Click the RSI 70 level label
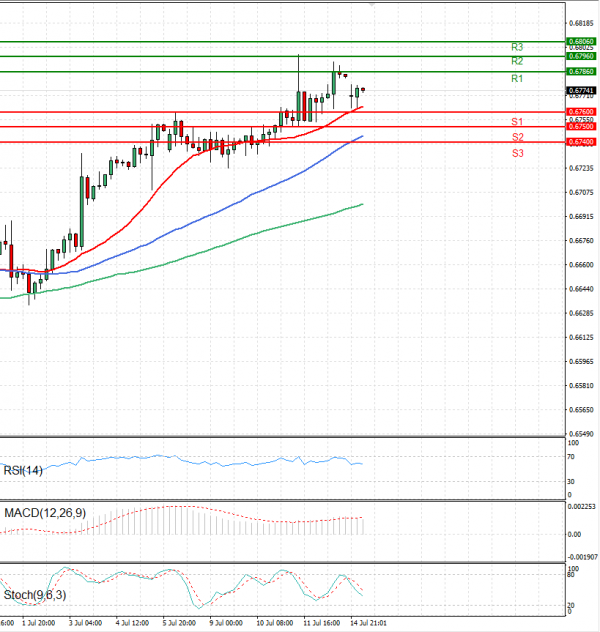600x632 pixels. (x=571, y=457)
